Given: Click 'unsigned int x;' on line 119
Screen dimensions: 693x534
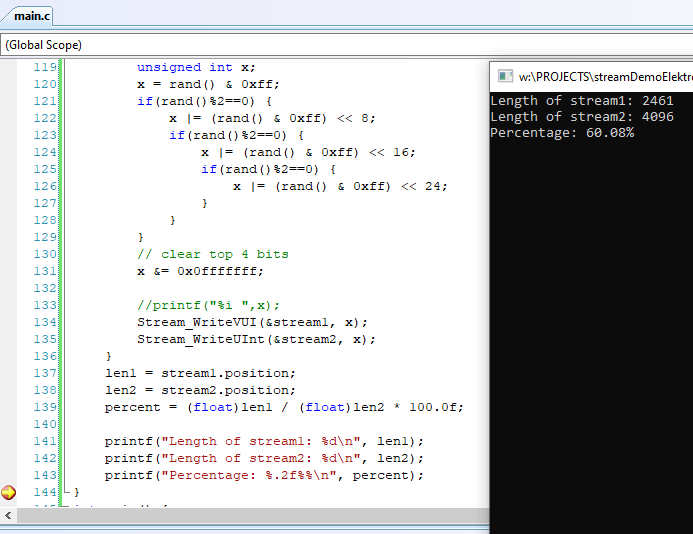Looking at the screenshot, I should [x=196, y=67].
